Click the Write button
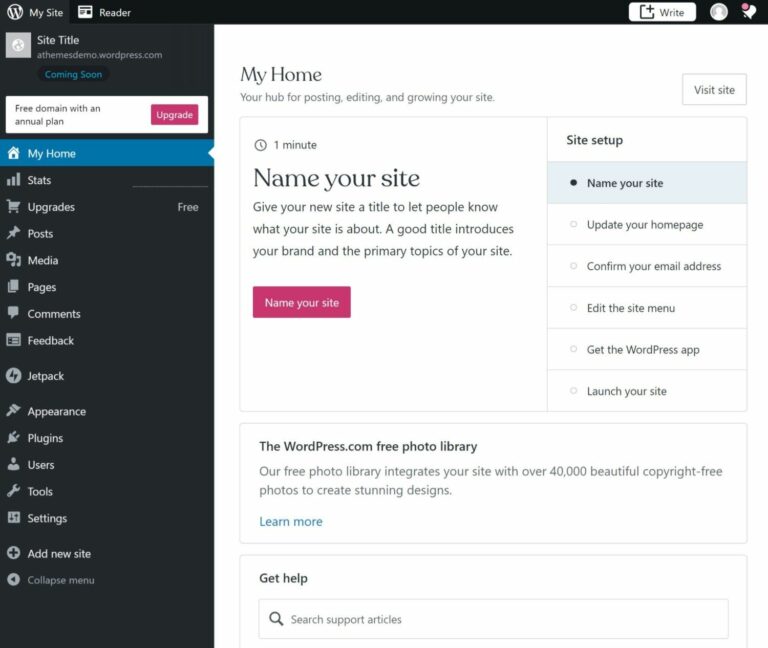The width and height of the screenshot is (768, 648). (662, 12)
